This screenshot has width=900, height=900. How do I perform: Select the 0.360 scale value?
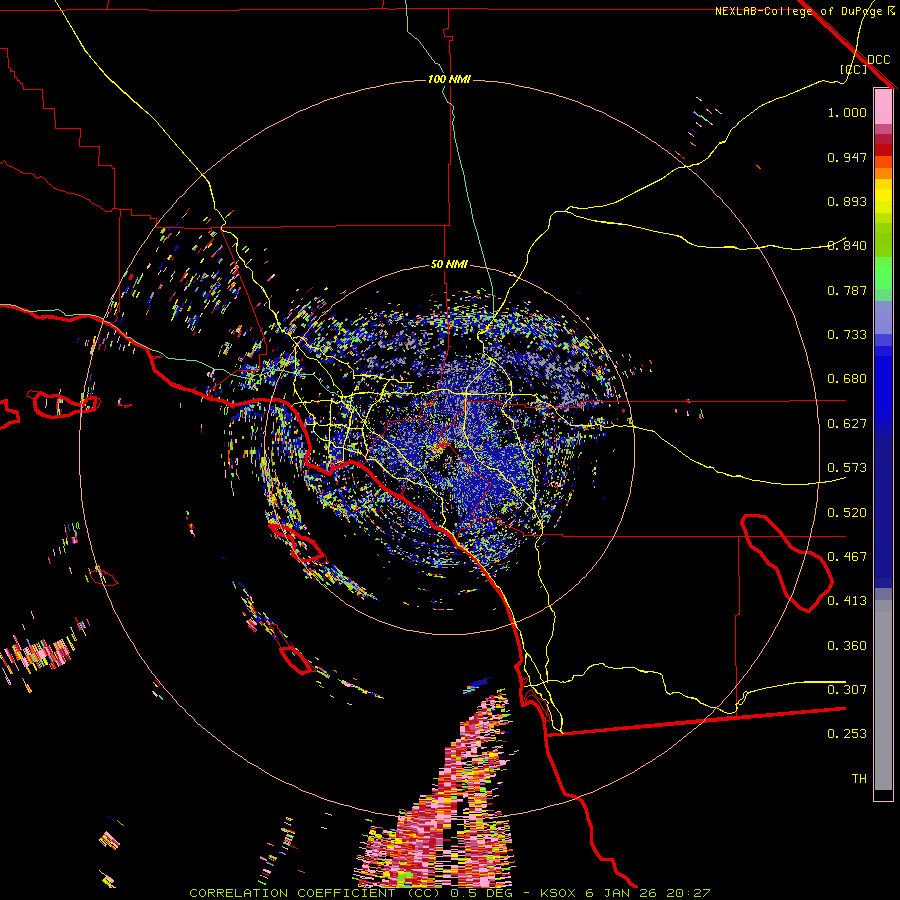[847, 646]
